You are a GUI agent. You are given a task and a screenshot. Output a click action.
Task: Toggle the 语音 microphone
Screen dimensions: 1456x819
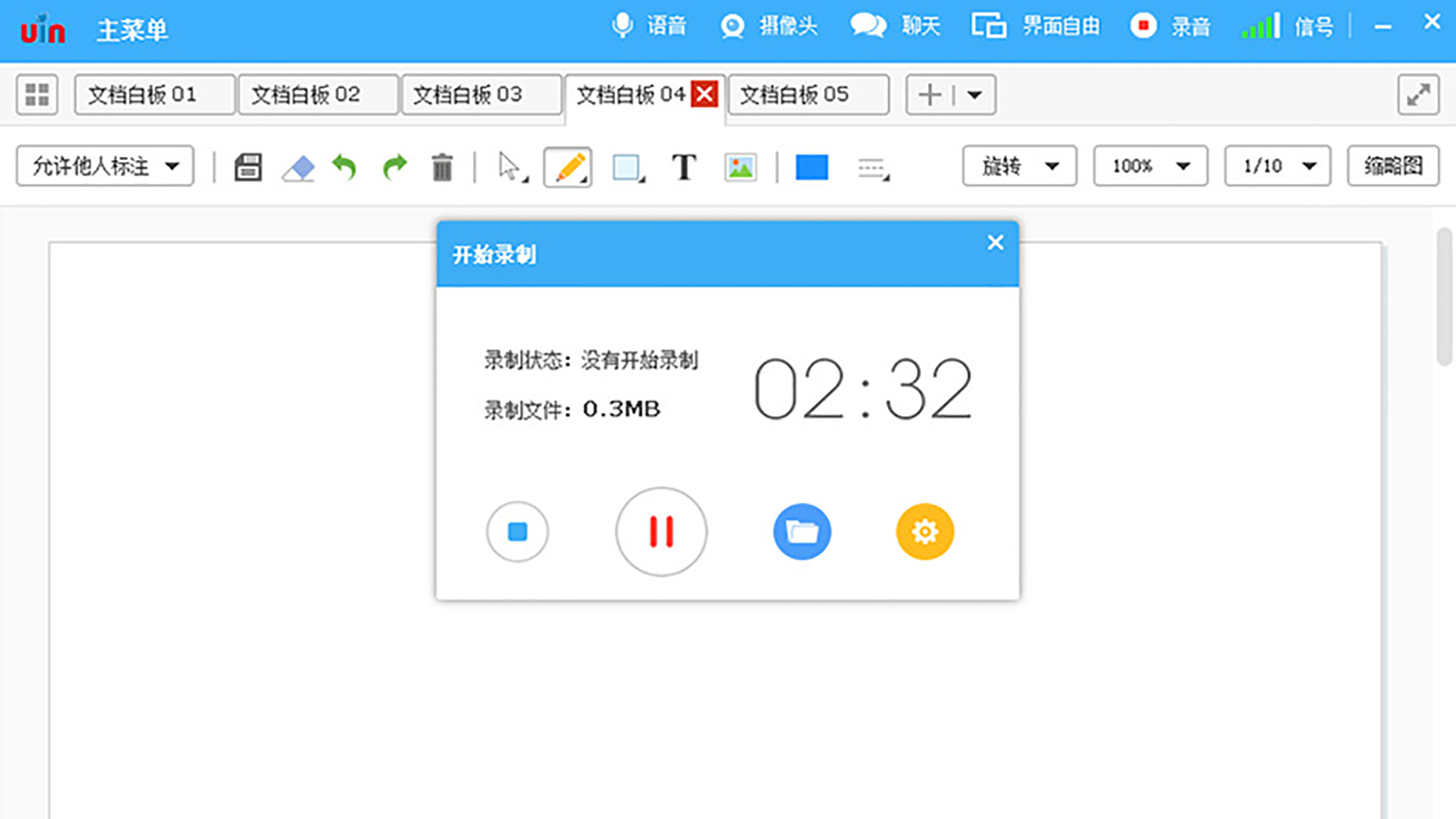pyautogui.click(x=648, y=27)
